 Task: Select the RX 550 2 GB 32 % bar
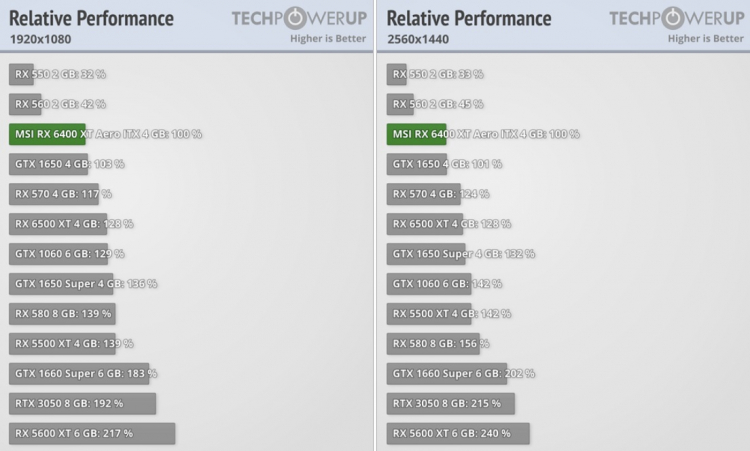tap(21, 74)
